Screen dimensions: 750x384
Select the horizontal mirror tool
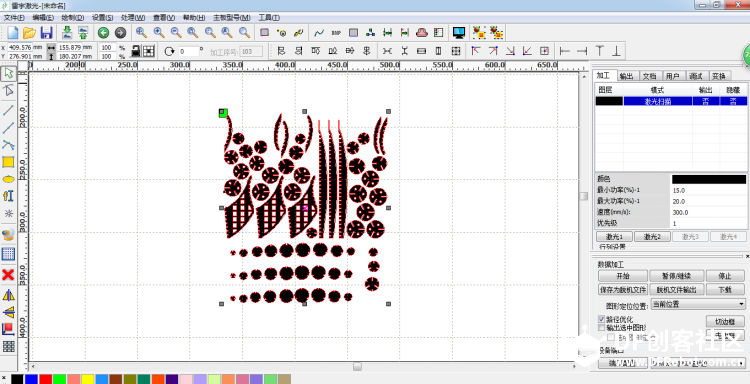click(8, 295)
